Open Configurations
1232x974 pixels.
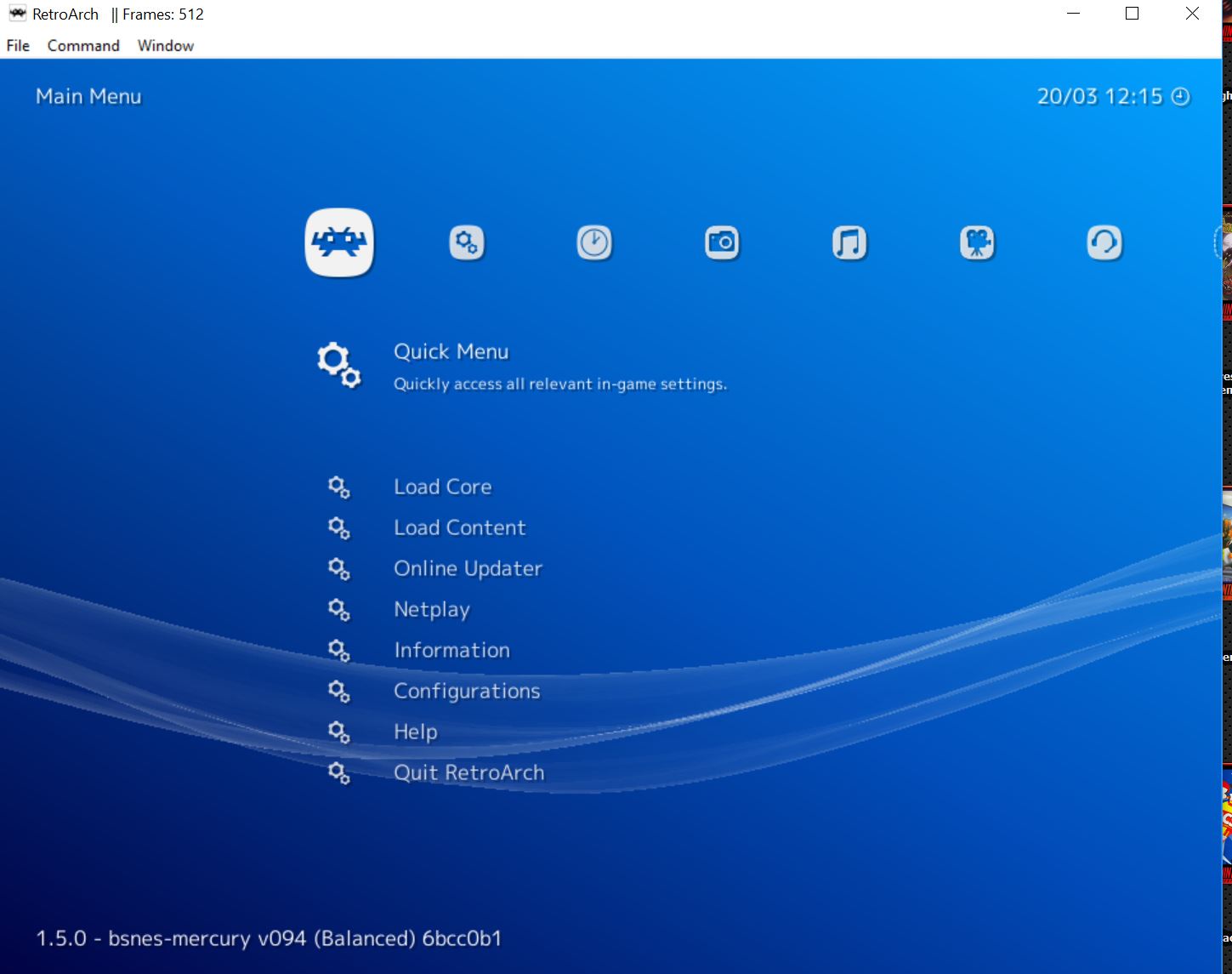pyautogui.click(x=467, y=691)
